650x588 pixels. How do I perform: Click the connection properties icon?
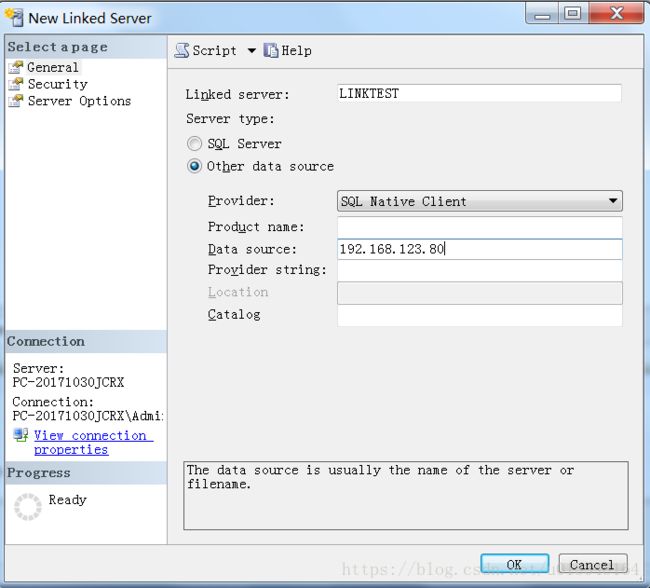(21, 435)
